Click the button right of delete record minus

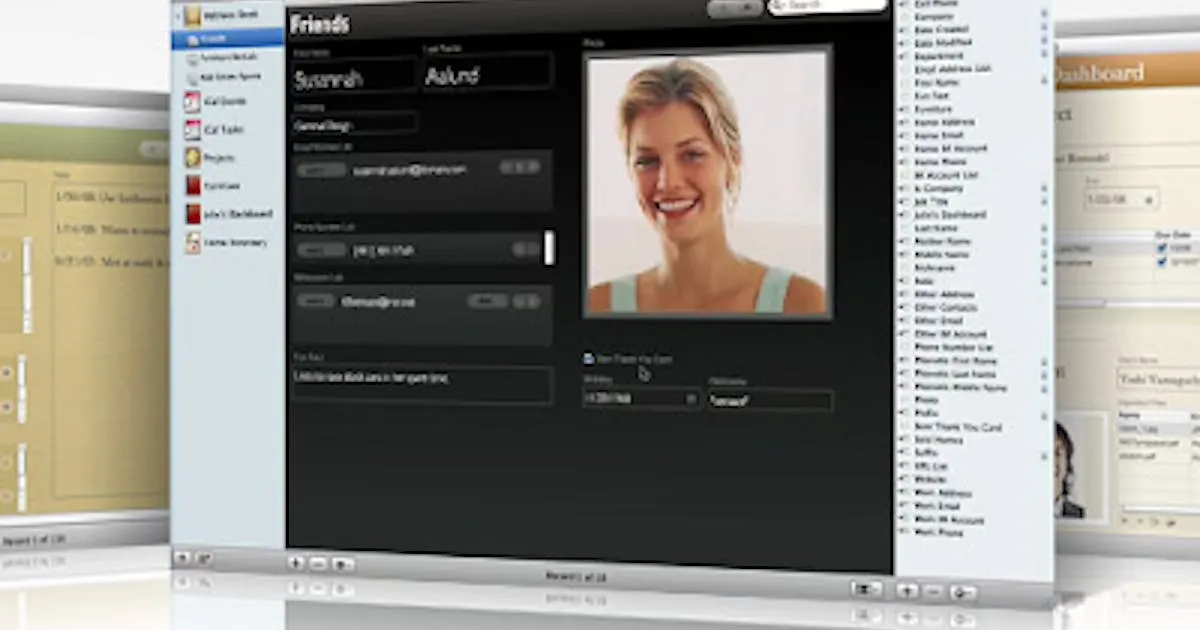(342, 565)
